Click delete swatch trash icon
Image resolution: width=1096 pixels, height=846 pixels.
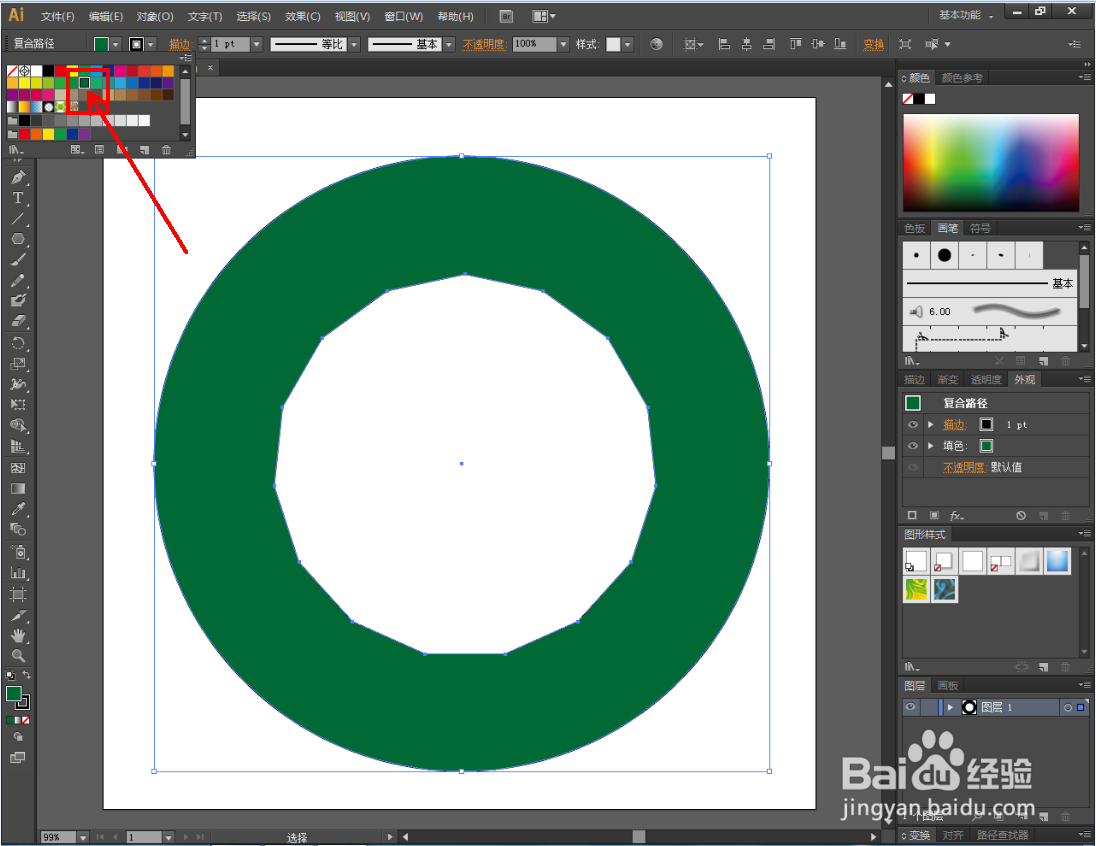point(166,150)
